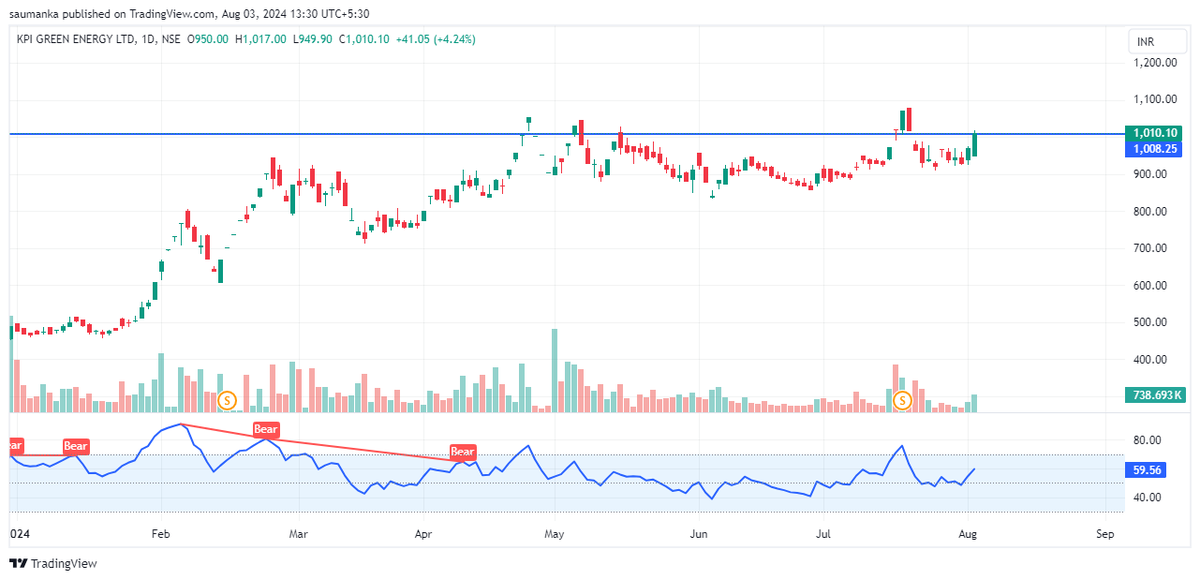Viewport: 1200px width, 580px height.
Task: Select the latest green candle in early August
Action: [x=975, y=143]
